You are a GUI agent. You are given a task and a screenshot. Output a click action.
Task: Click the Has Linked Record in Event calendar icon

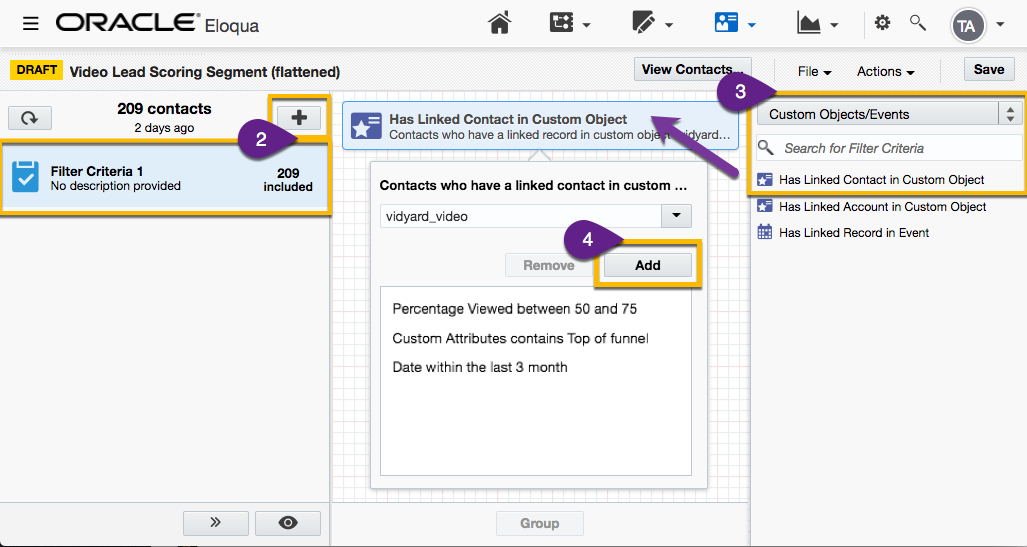coord(764,232)
